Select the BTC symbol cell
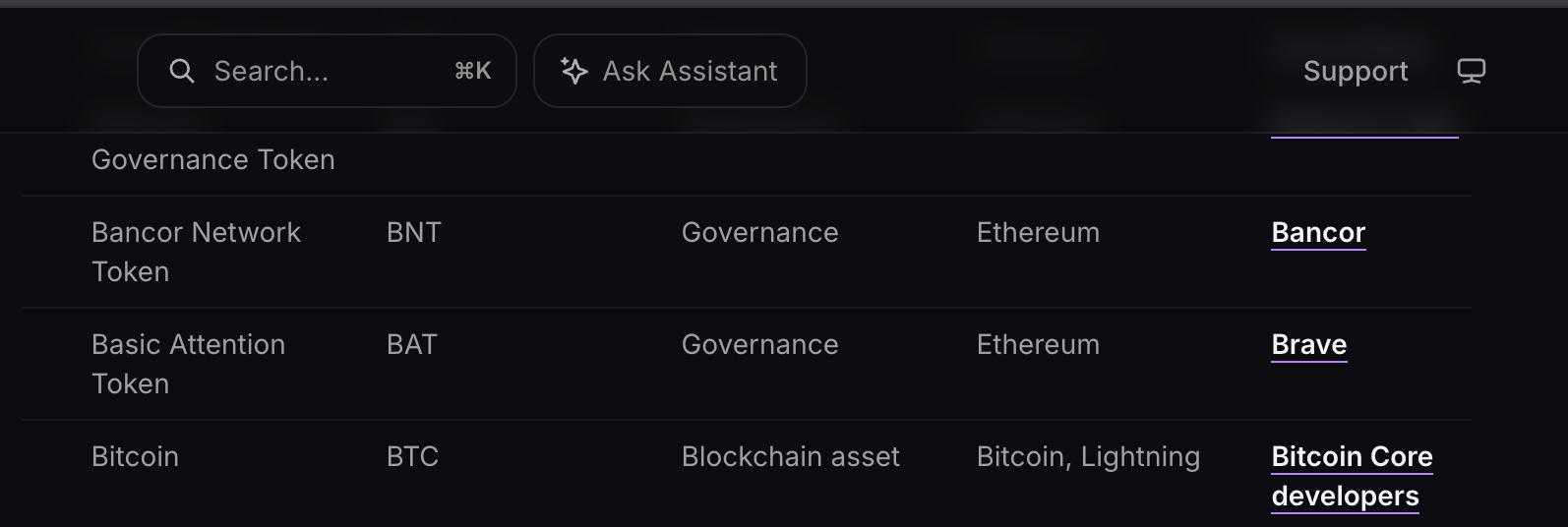1568x527 pixels. point(412,456)
